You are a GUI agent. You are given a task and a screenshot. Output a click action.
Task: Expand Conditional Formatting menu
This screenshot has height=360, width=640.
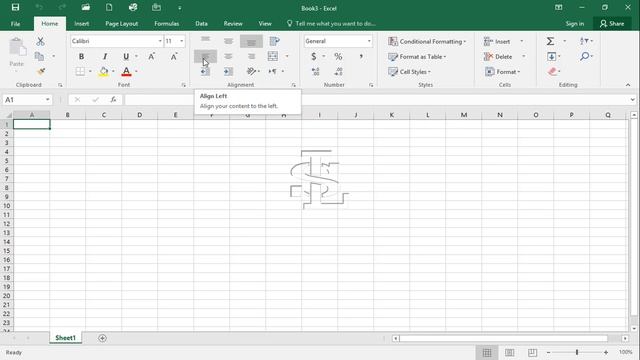click(x=427, y=41)
